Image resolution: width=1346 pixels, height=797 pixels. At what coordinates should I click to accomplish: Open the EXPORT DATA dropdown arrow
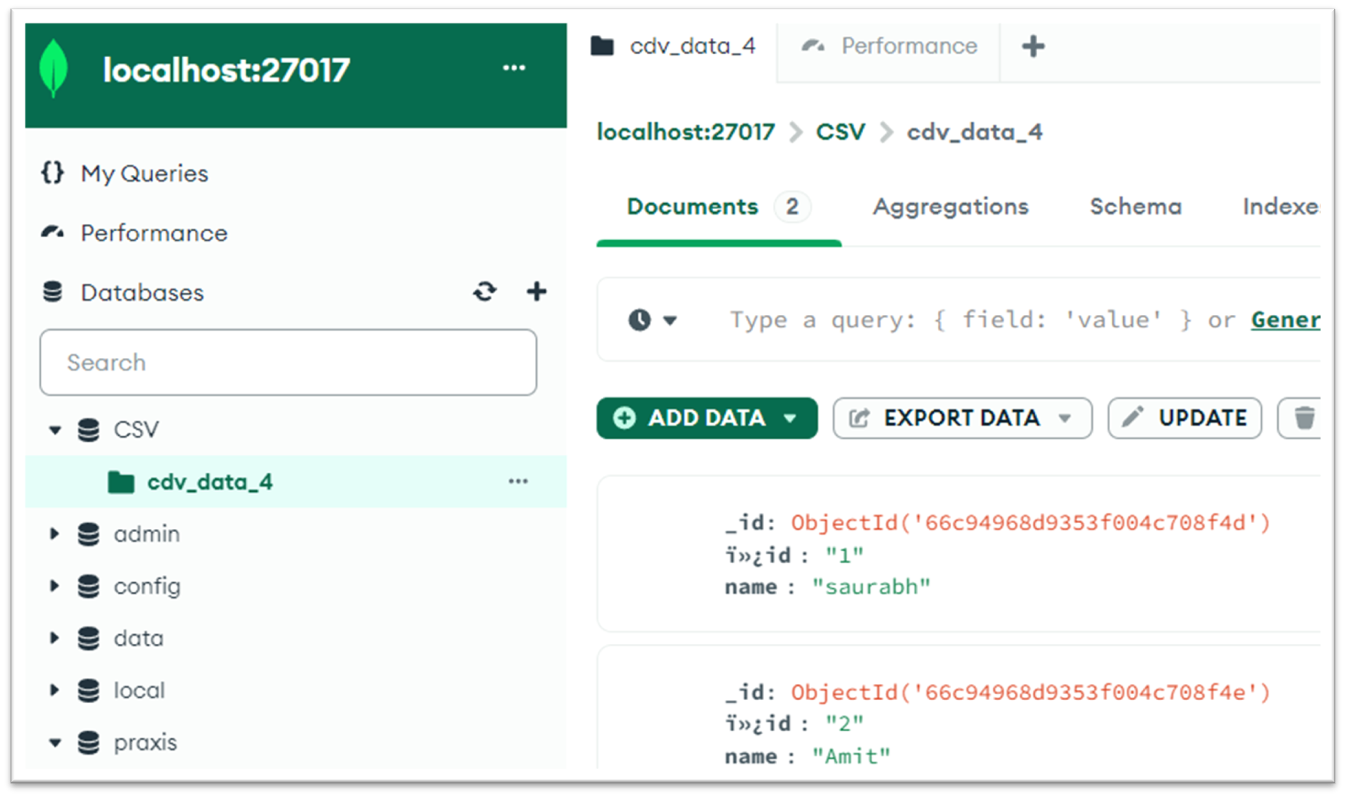tap(1065, 419)
